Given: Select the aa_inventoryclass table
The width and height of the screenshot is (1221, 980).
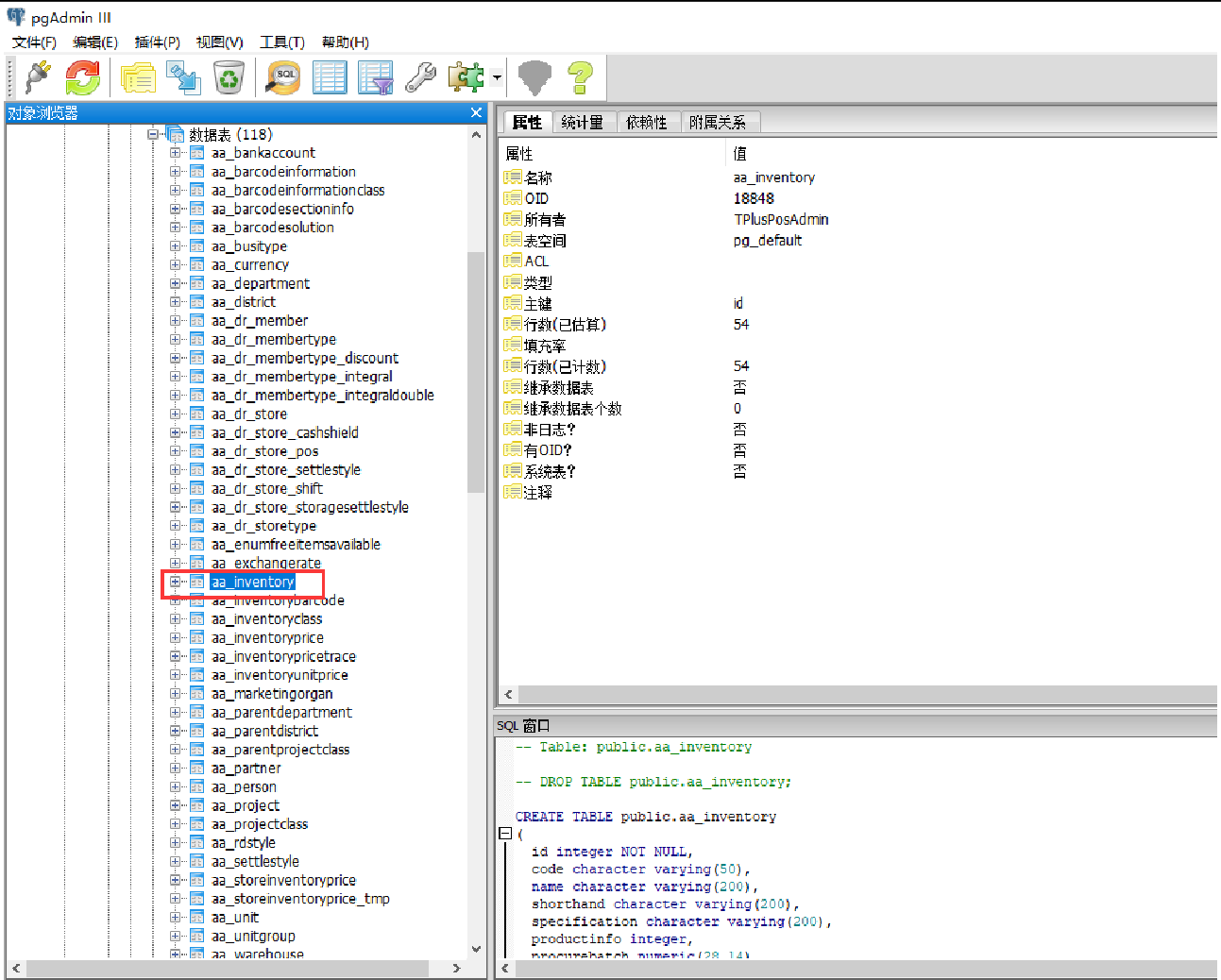Looking at the screenshot, I should 267,619.
